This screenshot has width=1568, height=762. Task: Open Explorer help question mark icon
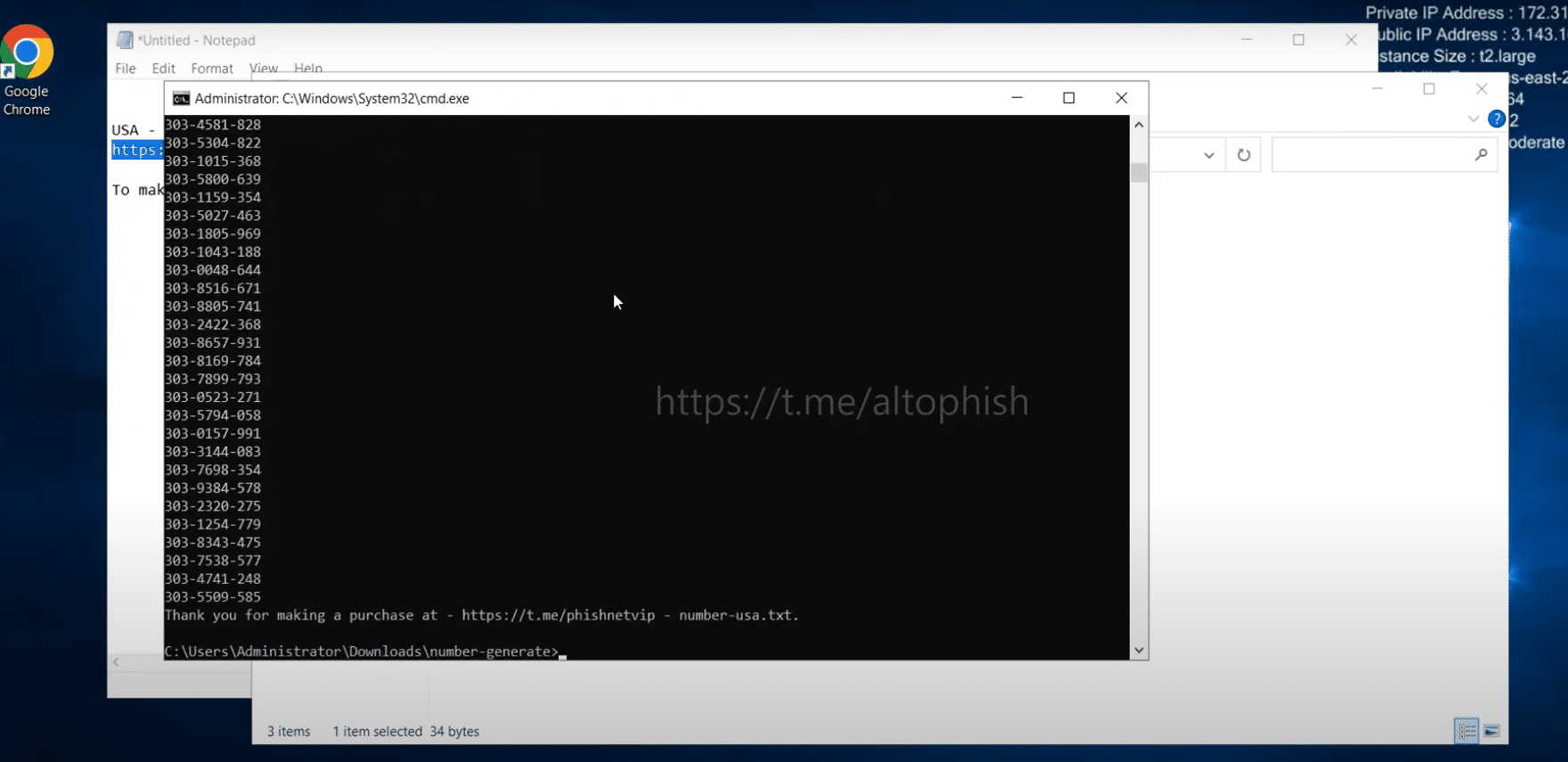tap(1497, 119)
